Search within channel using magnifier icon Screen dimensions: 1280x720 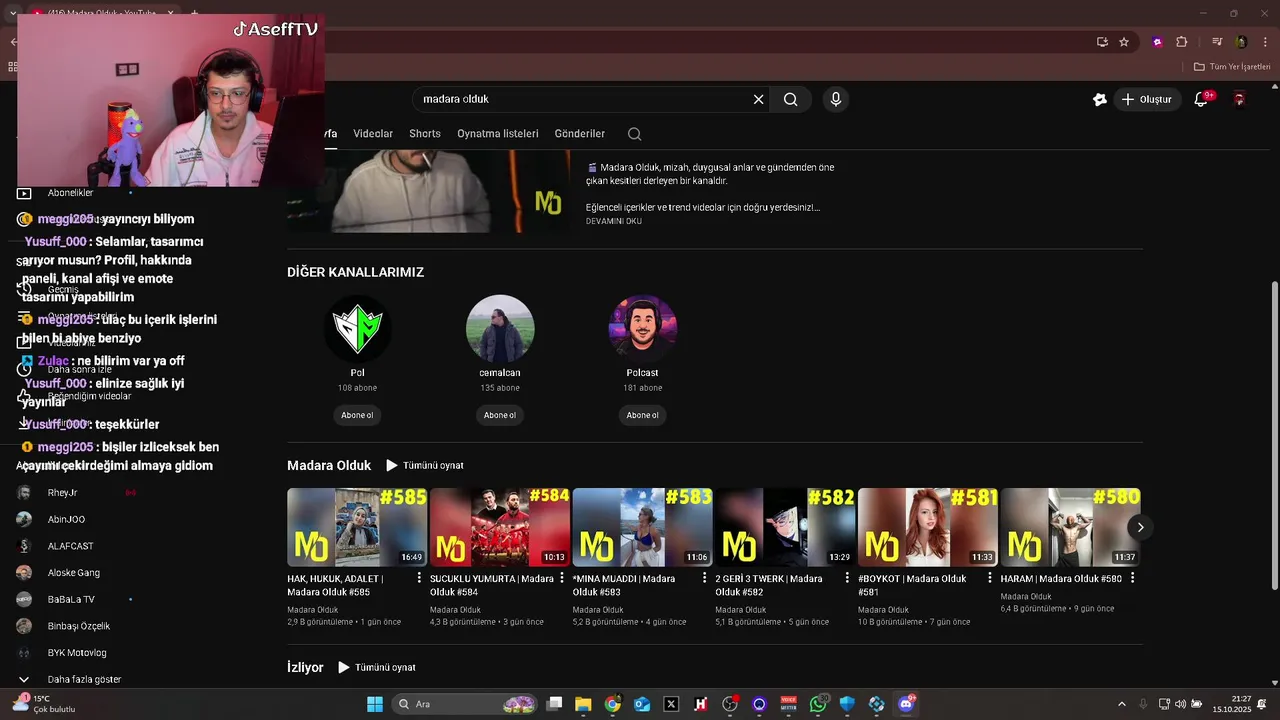coord(634,134)
